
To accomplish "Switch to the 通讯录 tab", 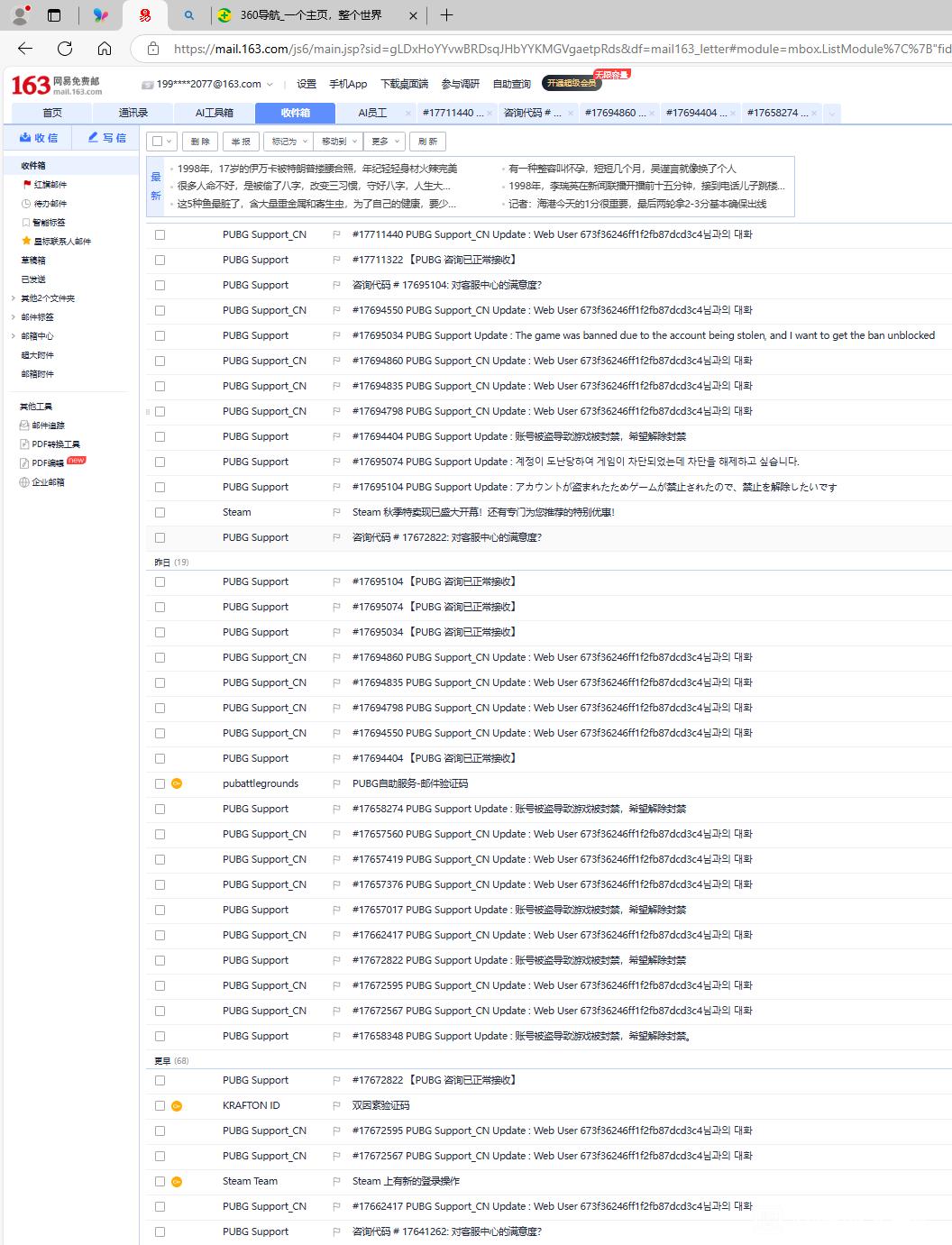I will point(133,113).
